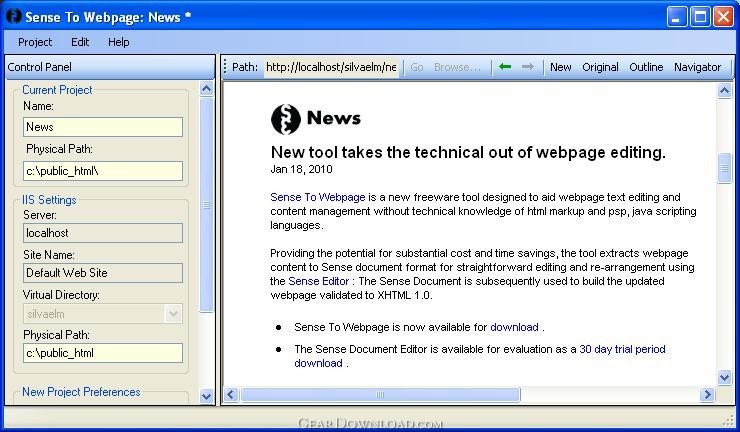Open the Virtual Directory dropdown

click(x=173, y=314)
